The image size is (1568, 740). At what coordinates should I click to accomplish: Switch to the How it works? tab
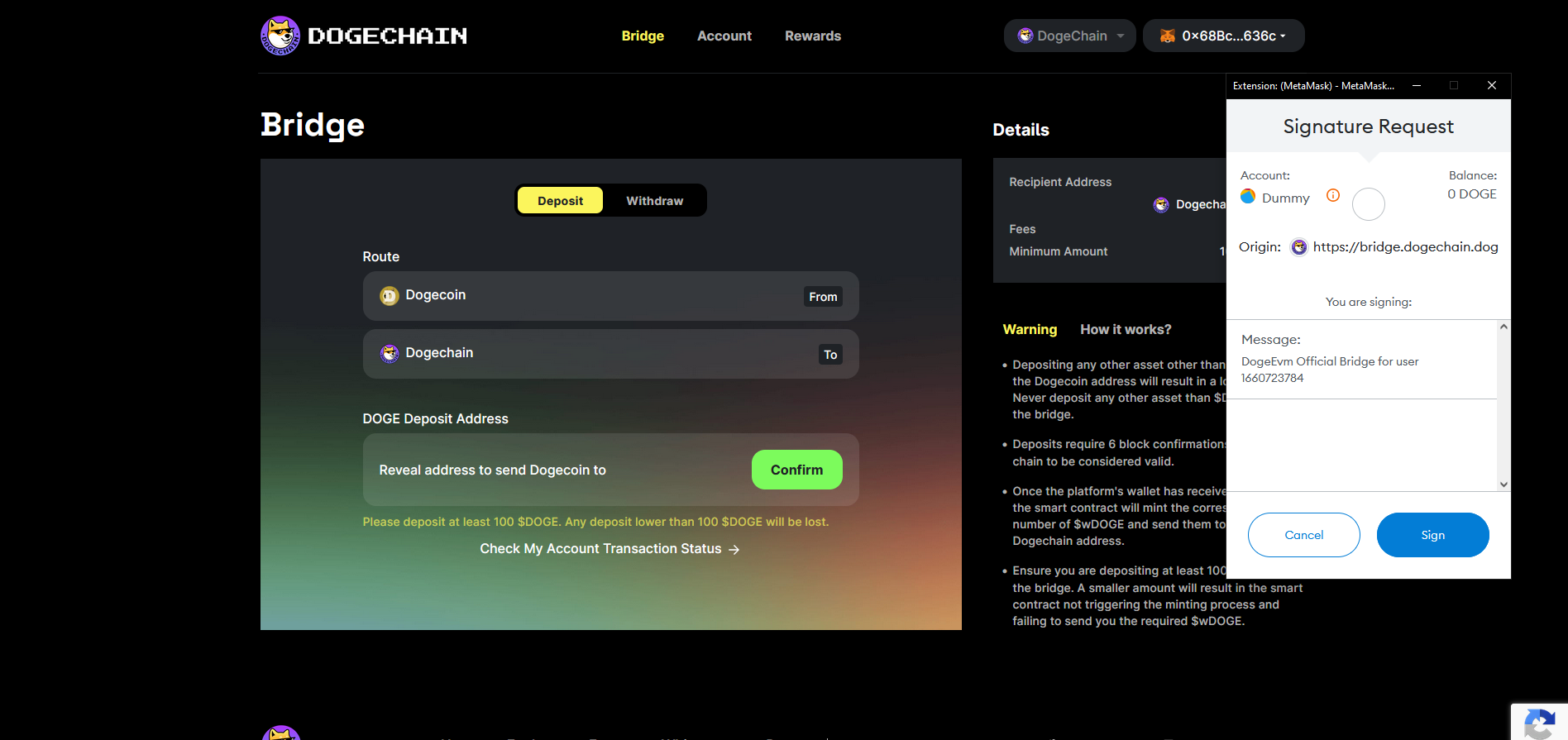(x=1126, y=329)
